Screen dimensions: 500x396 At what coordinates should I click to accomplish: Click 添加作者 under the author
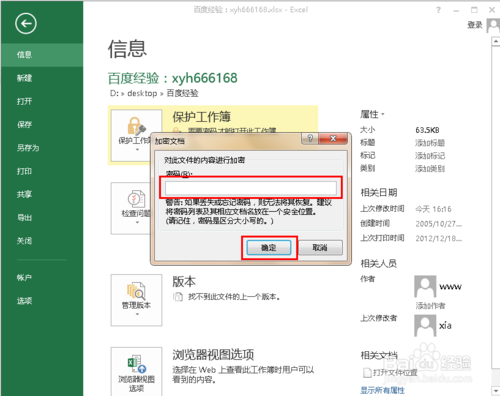430,305
